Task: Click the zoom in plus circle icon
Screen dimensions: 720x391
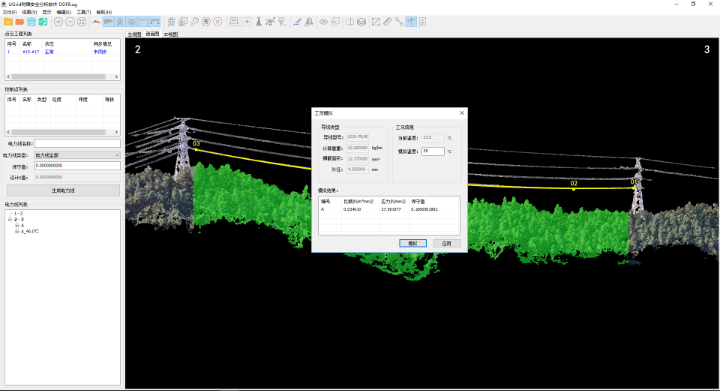Action: [58, 22]
